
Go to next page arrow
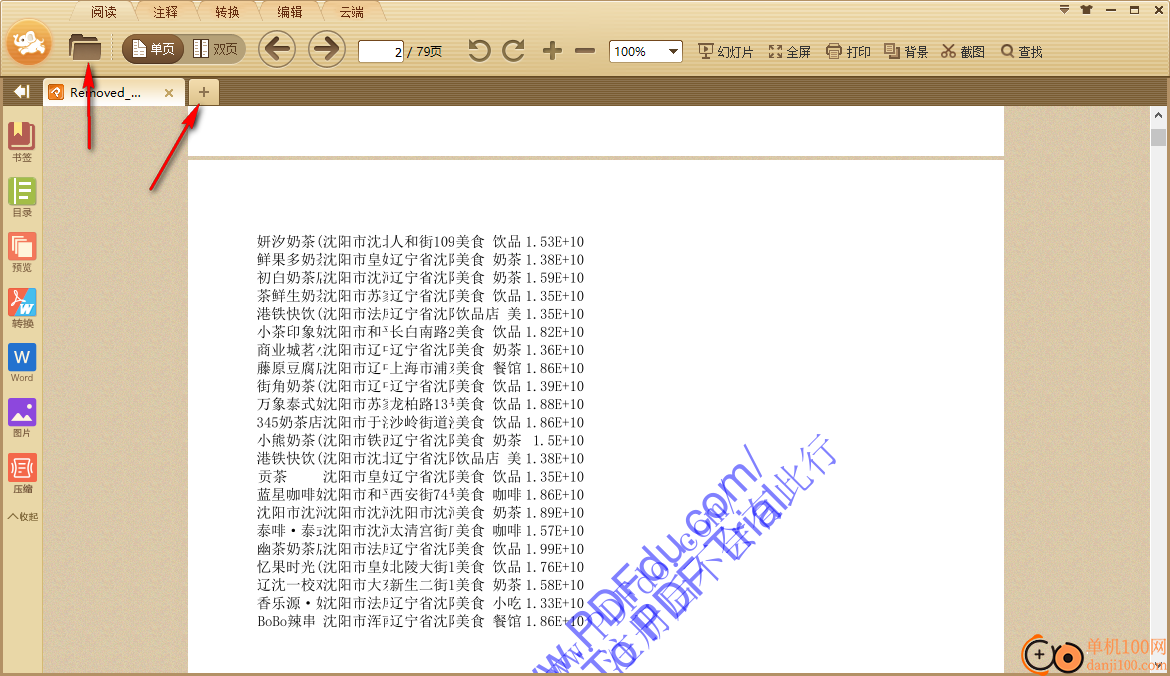click(x=326, y=49)
